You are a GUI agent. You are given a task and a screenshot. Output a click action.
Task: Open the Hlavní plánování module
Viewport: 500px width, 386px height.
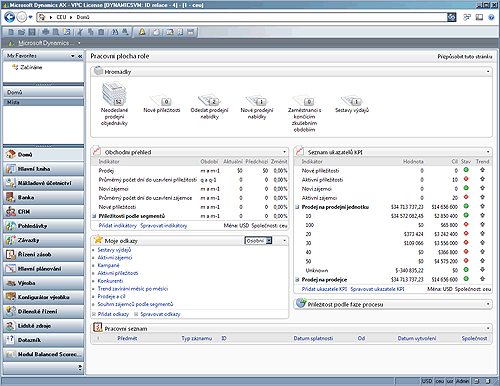[43, 269]
